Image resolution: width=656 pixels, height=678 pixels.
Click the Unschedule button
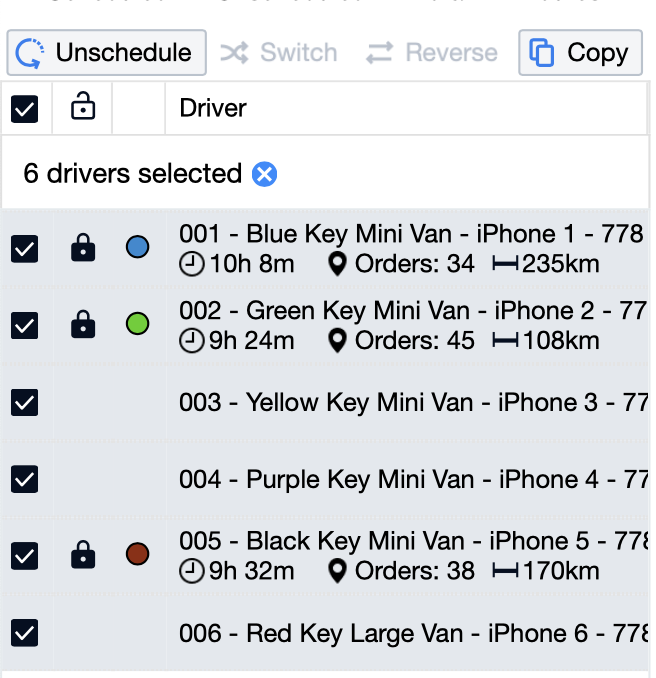[x=106, y=53]
